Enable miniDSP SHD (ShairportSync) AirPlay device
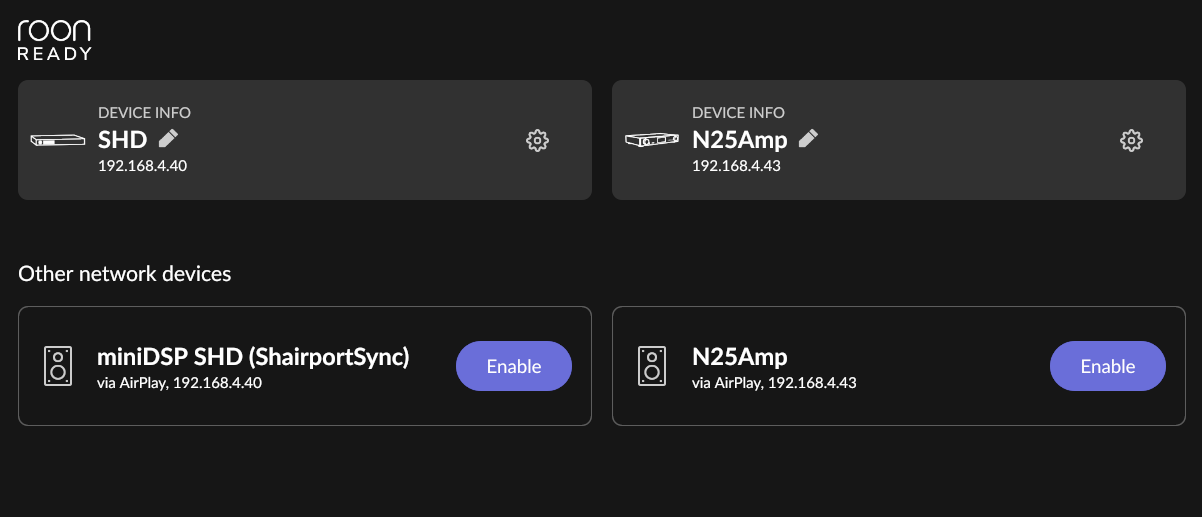This screenshot has width=1202, height=517. tap(514, 366)
